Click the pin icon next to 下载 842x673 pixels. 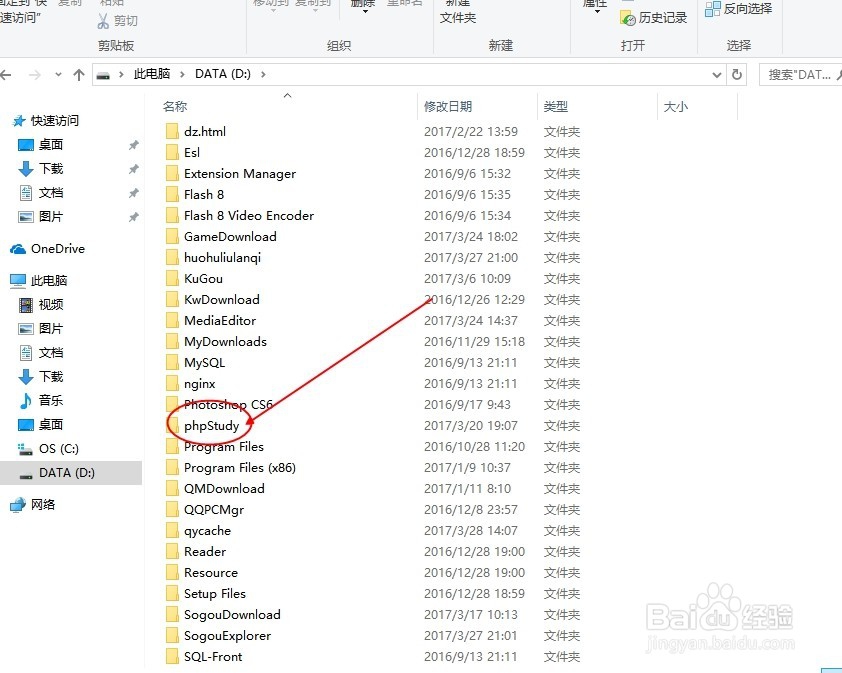pos(134,169)
